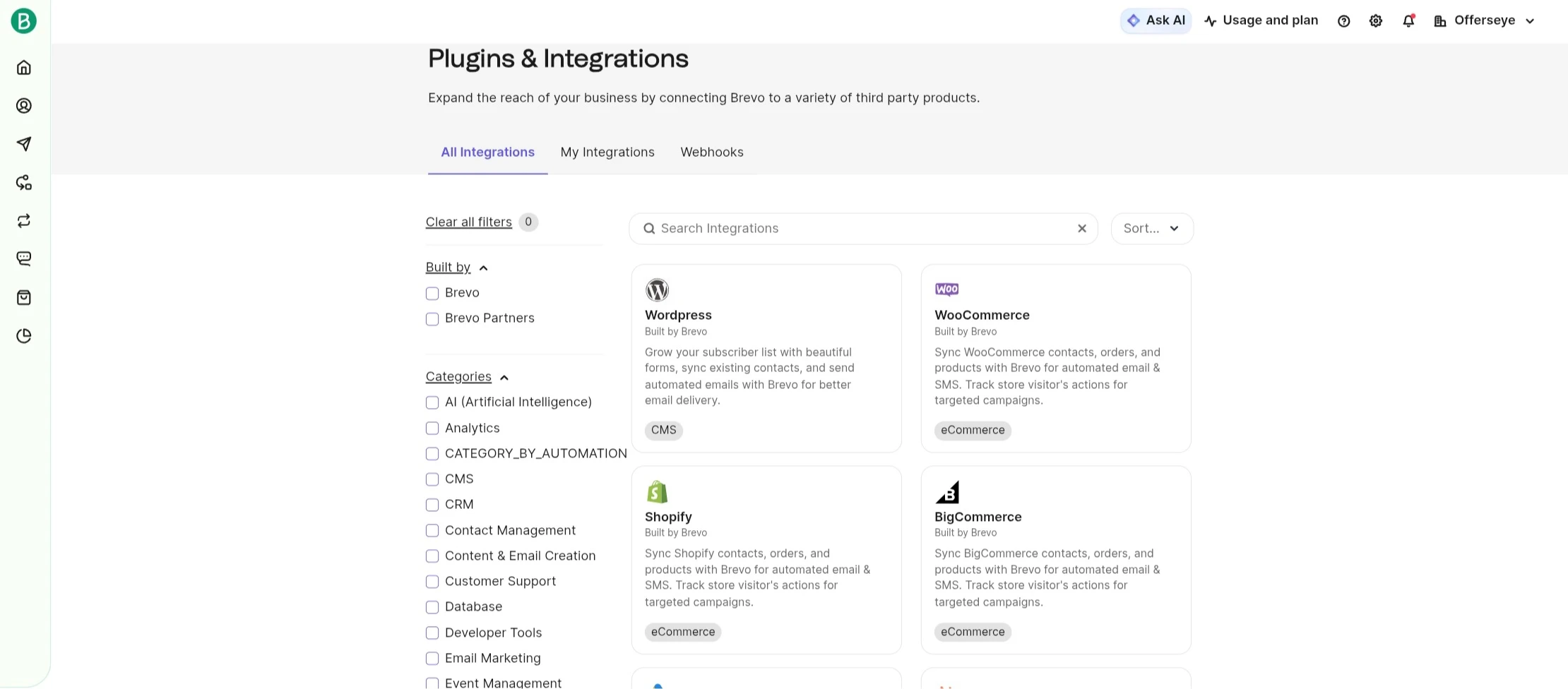The height and width of the screenshot is (689, 1568).
Task: Open Campaigns via the paper plane icon
Action: pyautogui.click(x=24, y=144)
